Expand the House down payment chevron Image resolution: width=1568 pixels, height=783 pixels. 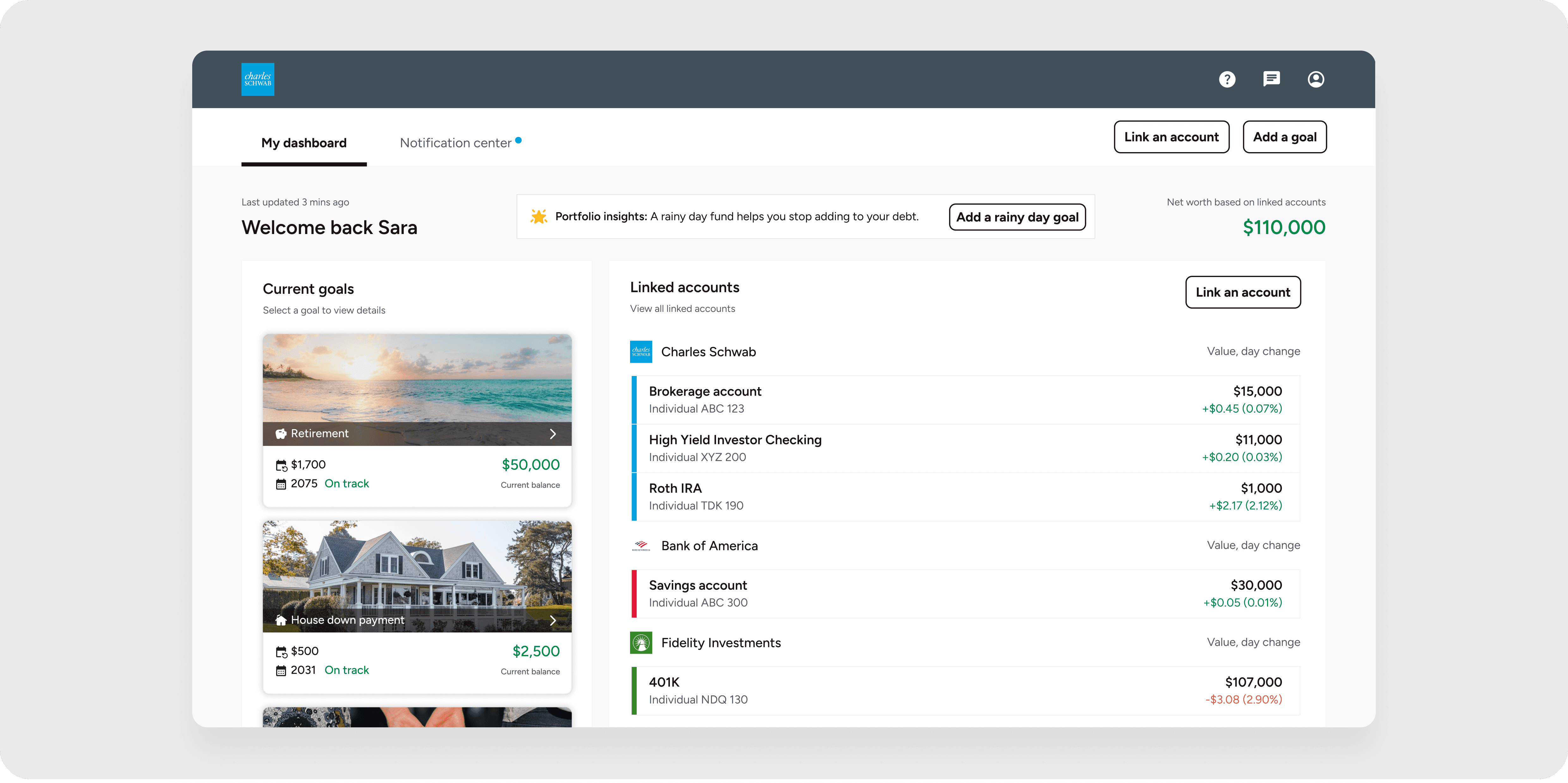[553, 620]
